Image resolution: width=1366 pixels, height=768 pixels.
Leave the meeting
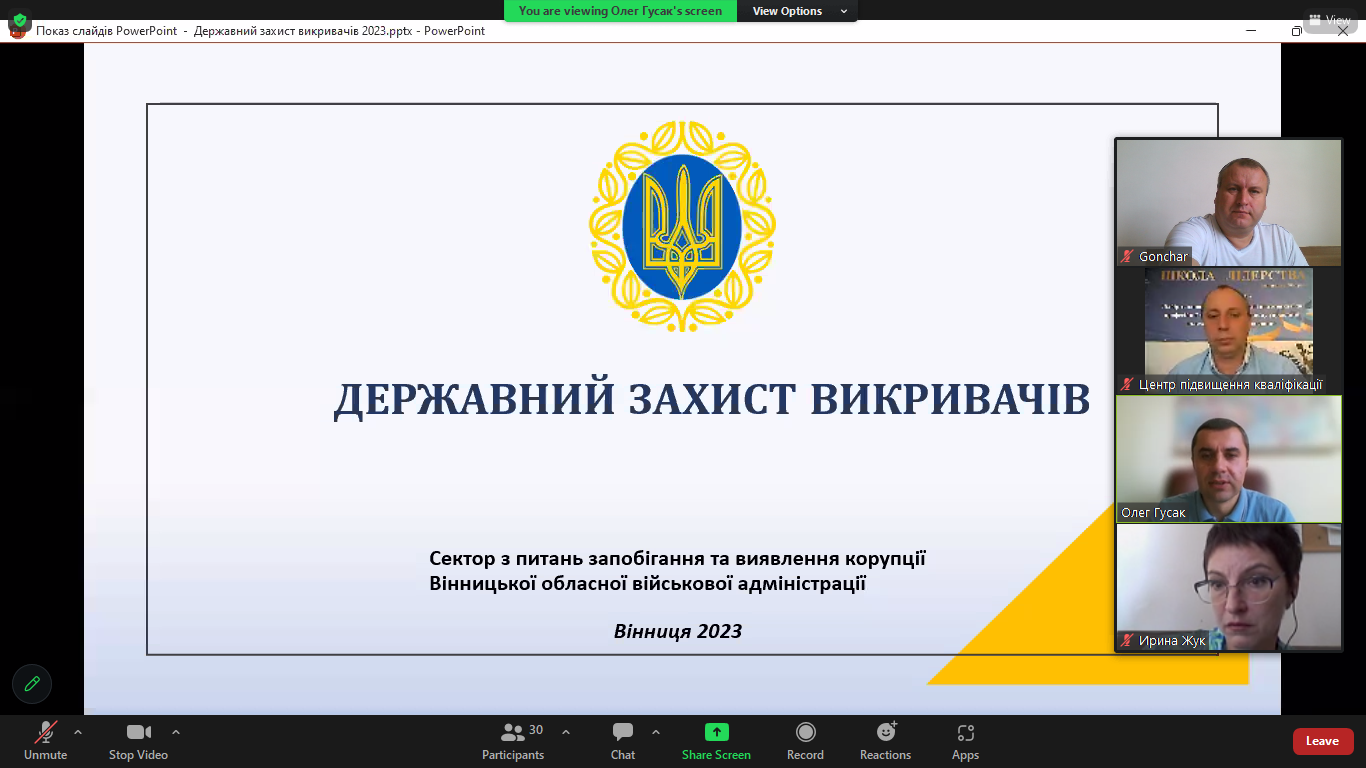click(1323, 741)
